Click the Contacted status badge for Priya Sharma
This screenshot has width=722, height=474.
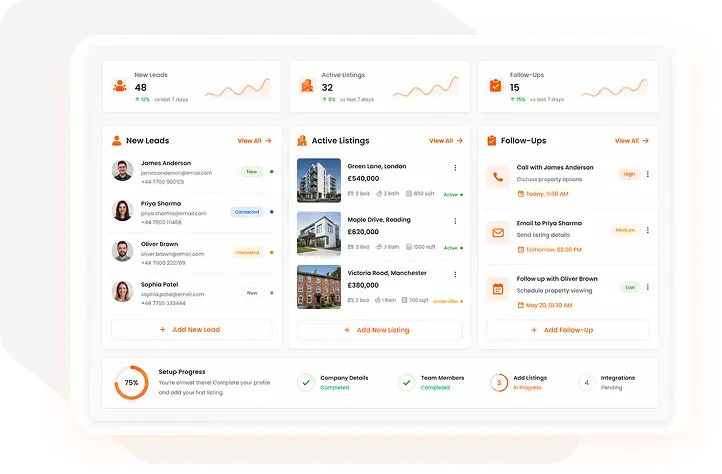247,212
